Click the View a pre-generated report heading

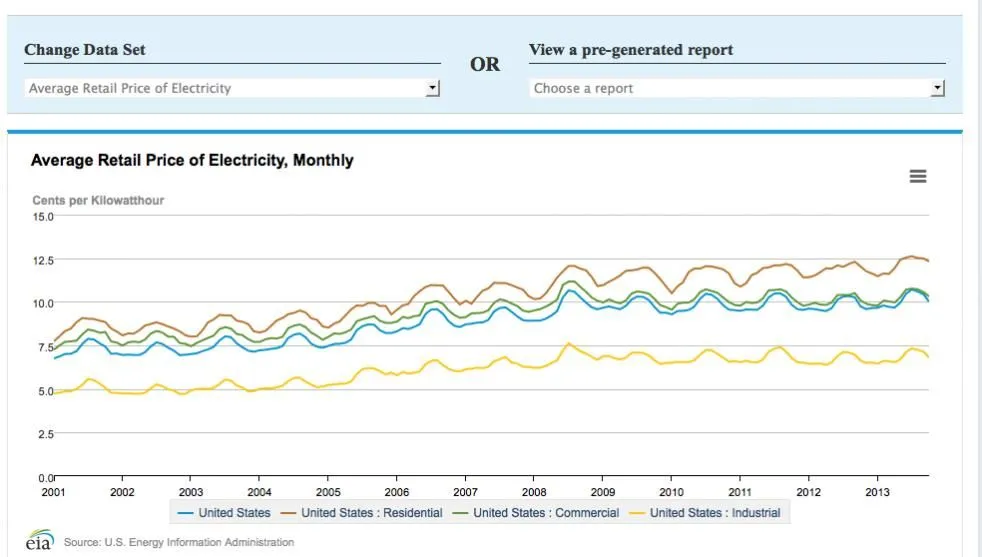tap(630, 50)
